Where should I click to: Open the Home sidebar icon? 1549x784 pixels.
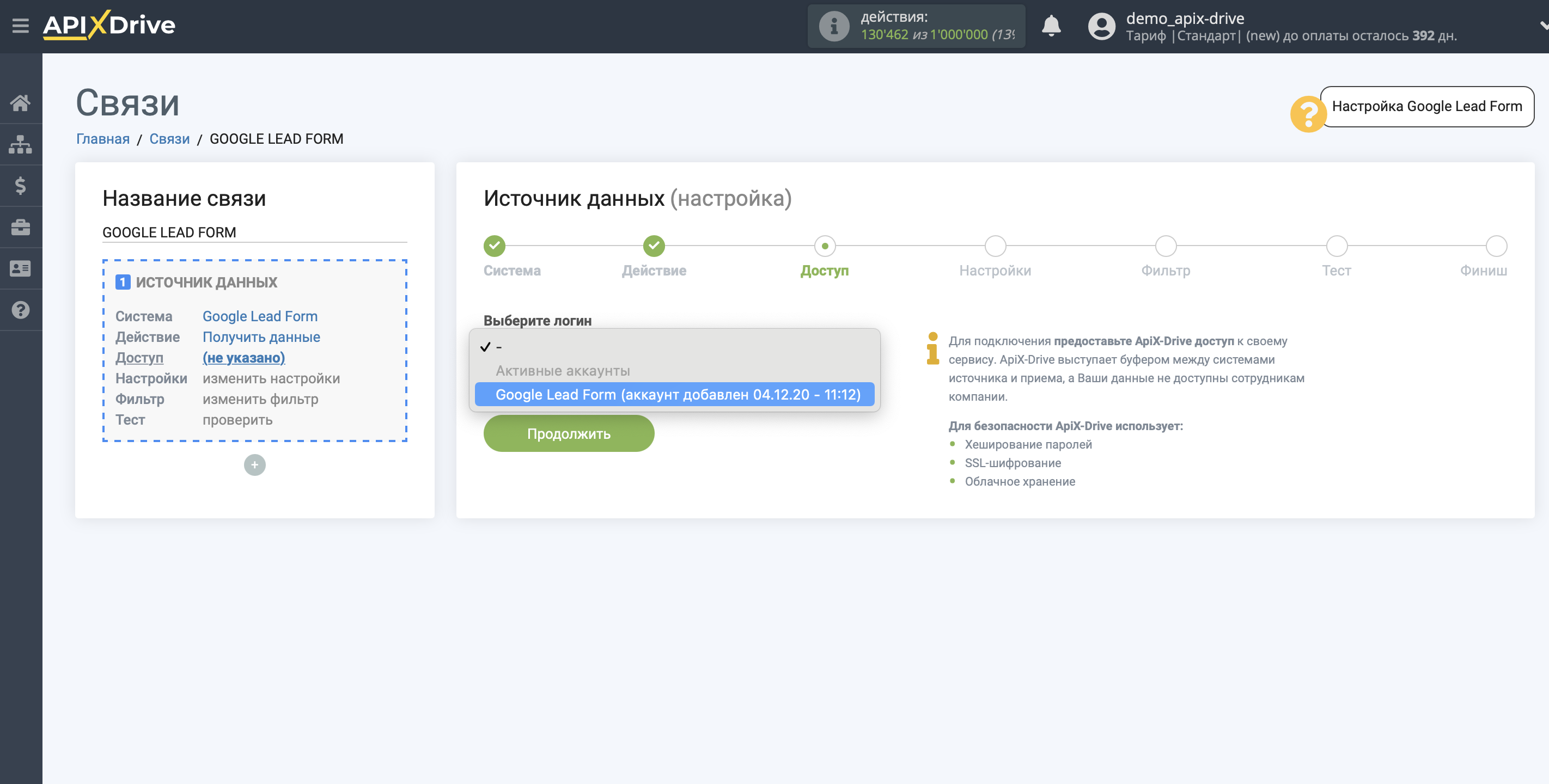[21, 103]
